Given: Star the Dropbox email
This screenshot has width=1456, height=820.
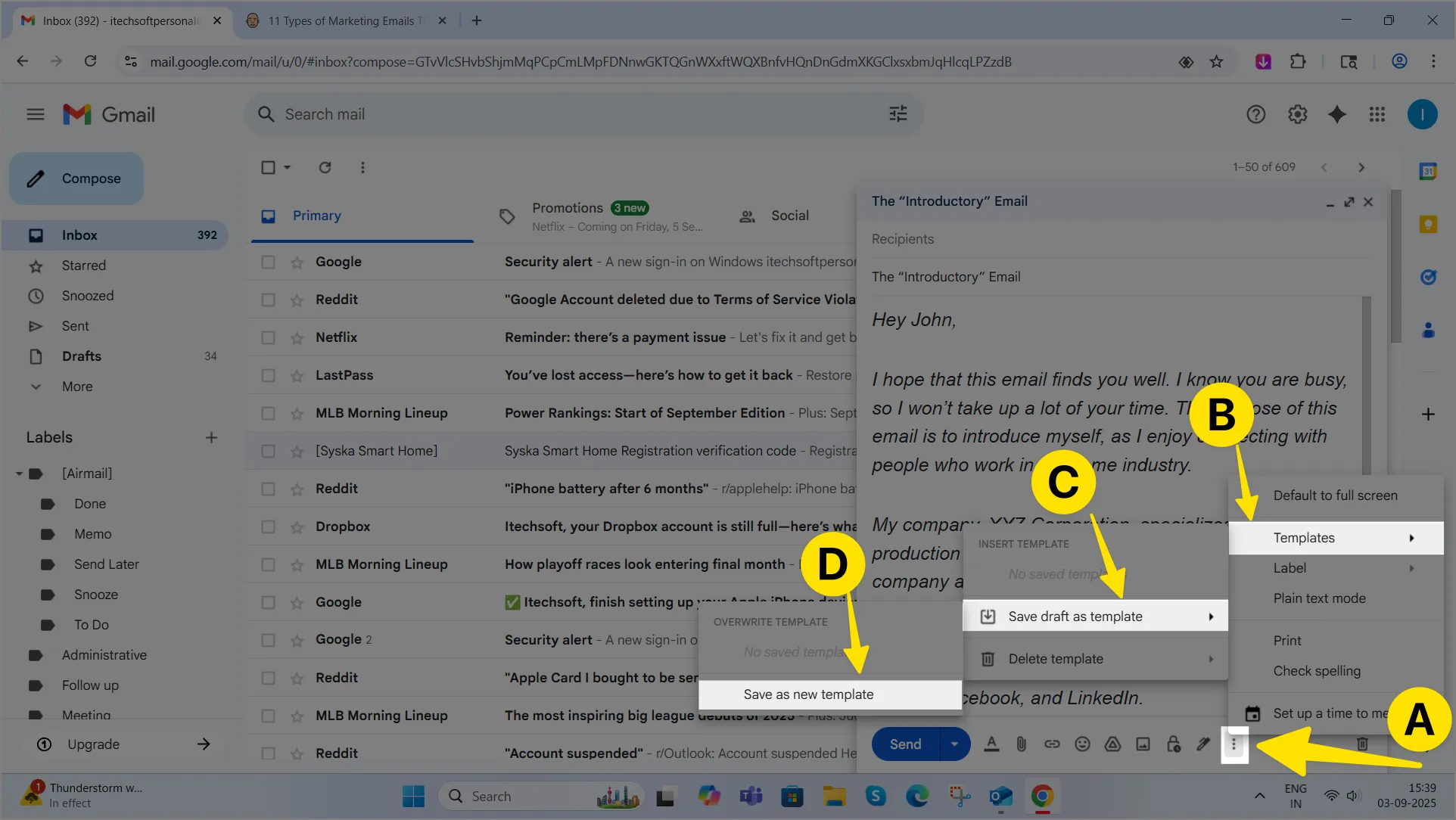Looking at the screenshot, I should coord(297,526).
